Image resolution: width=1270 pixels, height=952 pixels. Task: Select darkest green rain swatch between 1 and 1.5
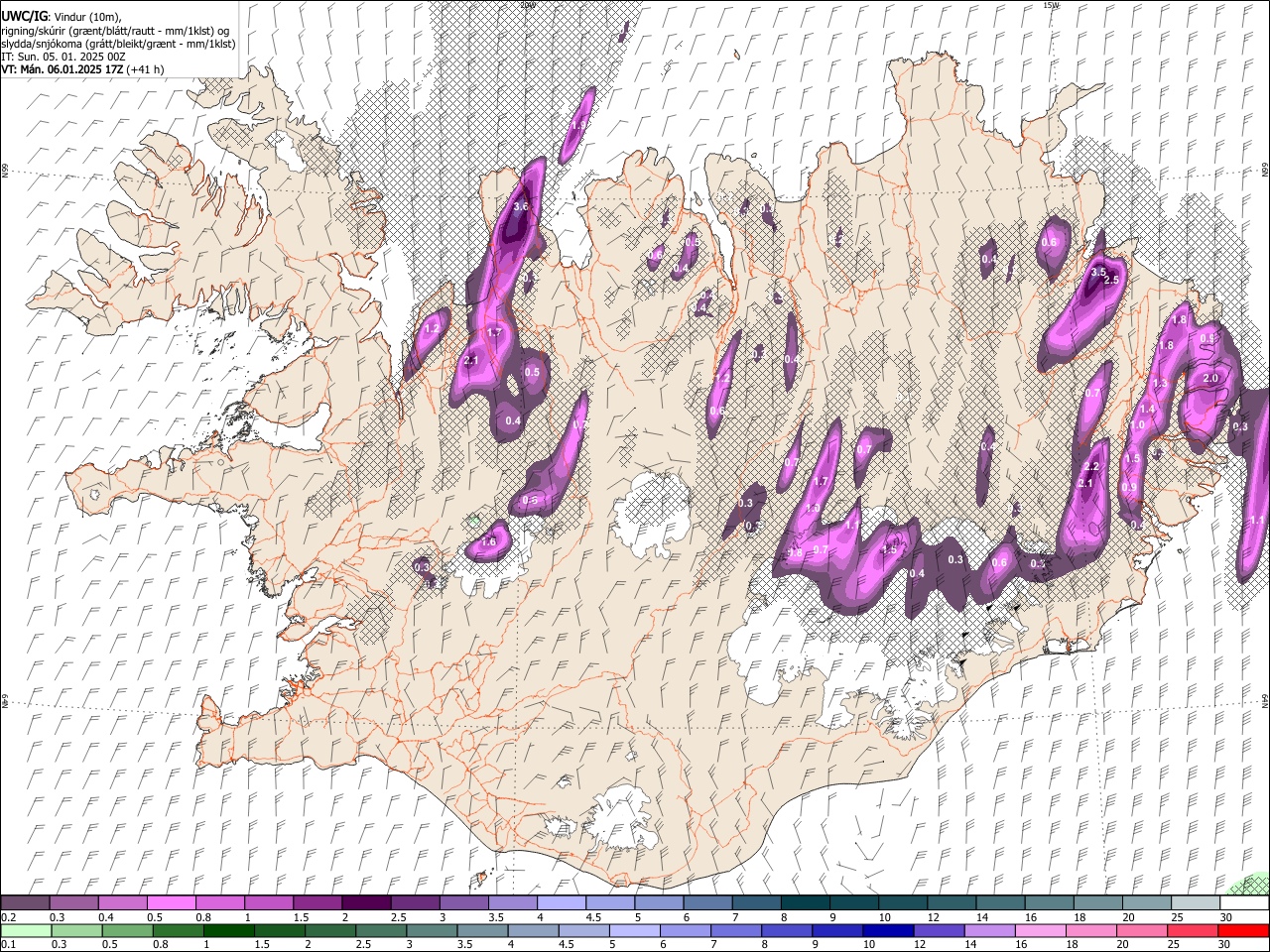227,930
